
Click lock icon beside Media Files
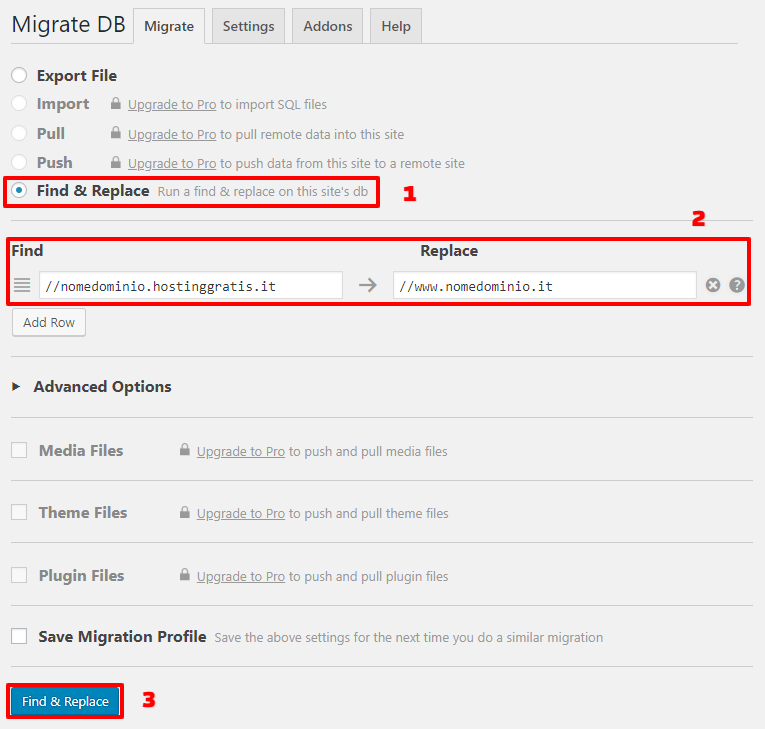184,450
